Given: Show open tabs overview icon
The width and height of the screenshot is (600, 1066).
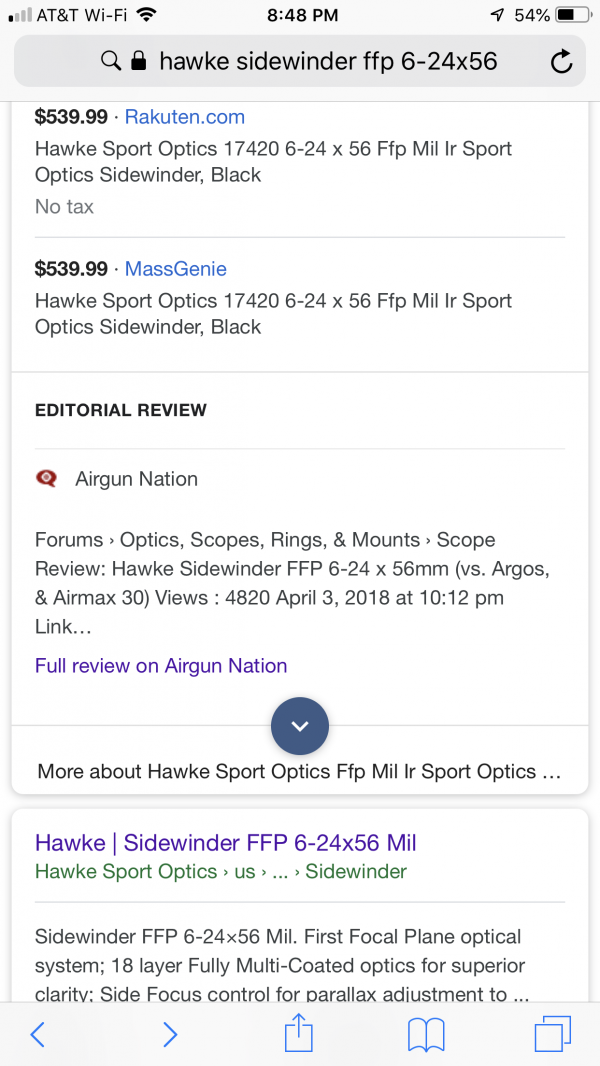Looking at the screenshot, I should (x=552, y=1034).
